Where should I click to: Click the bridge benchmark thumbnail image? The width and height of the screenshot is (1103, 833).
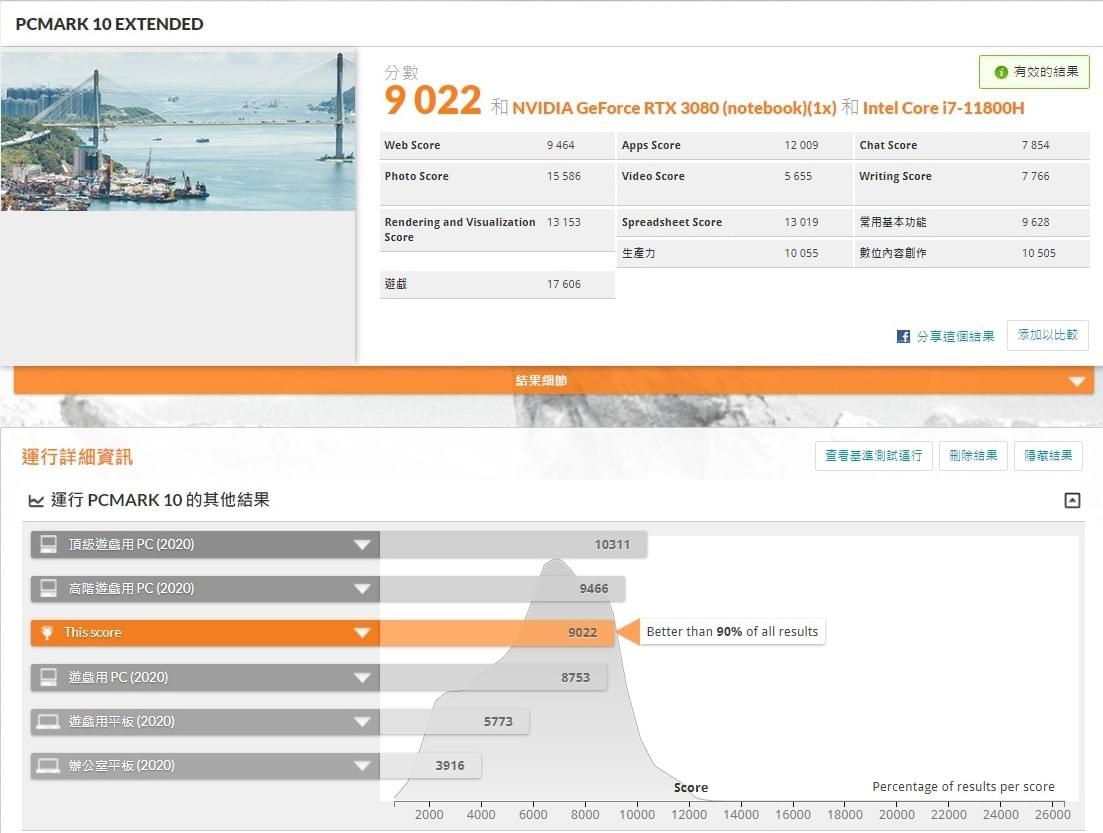[x=178, y=131]
